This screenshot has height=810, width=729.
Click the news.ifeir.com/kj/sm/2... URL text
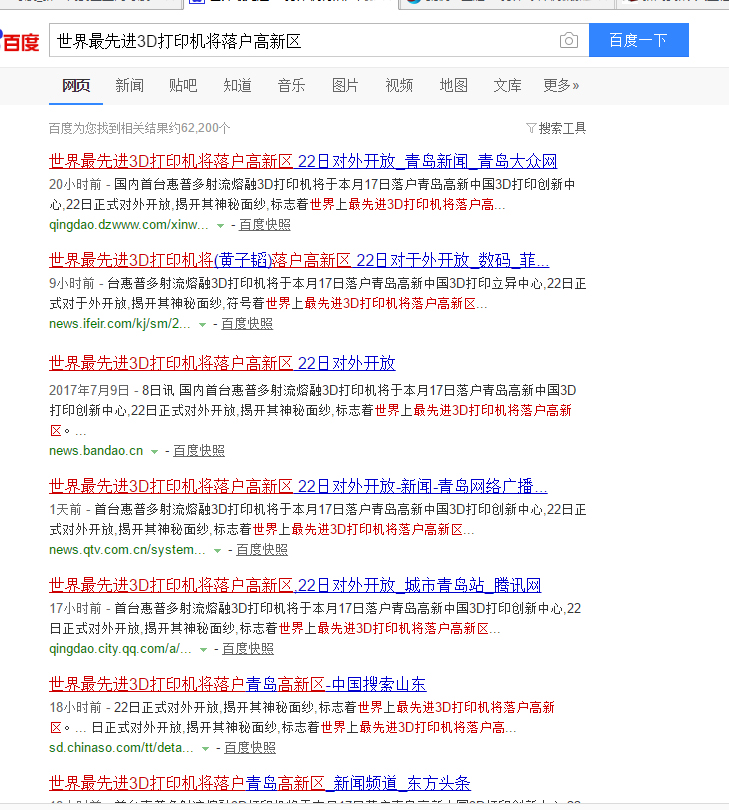click(120, 324)
